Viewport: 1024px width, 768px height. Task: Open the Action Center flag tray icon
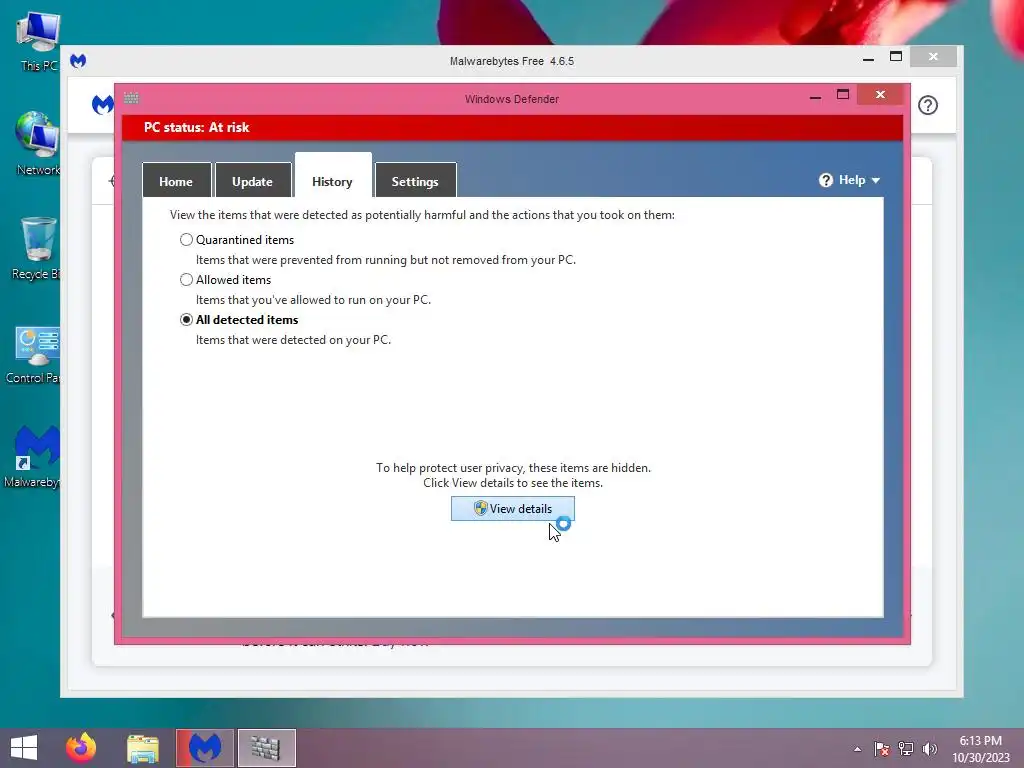(x=882, y=749)
